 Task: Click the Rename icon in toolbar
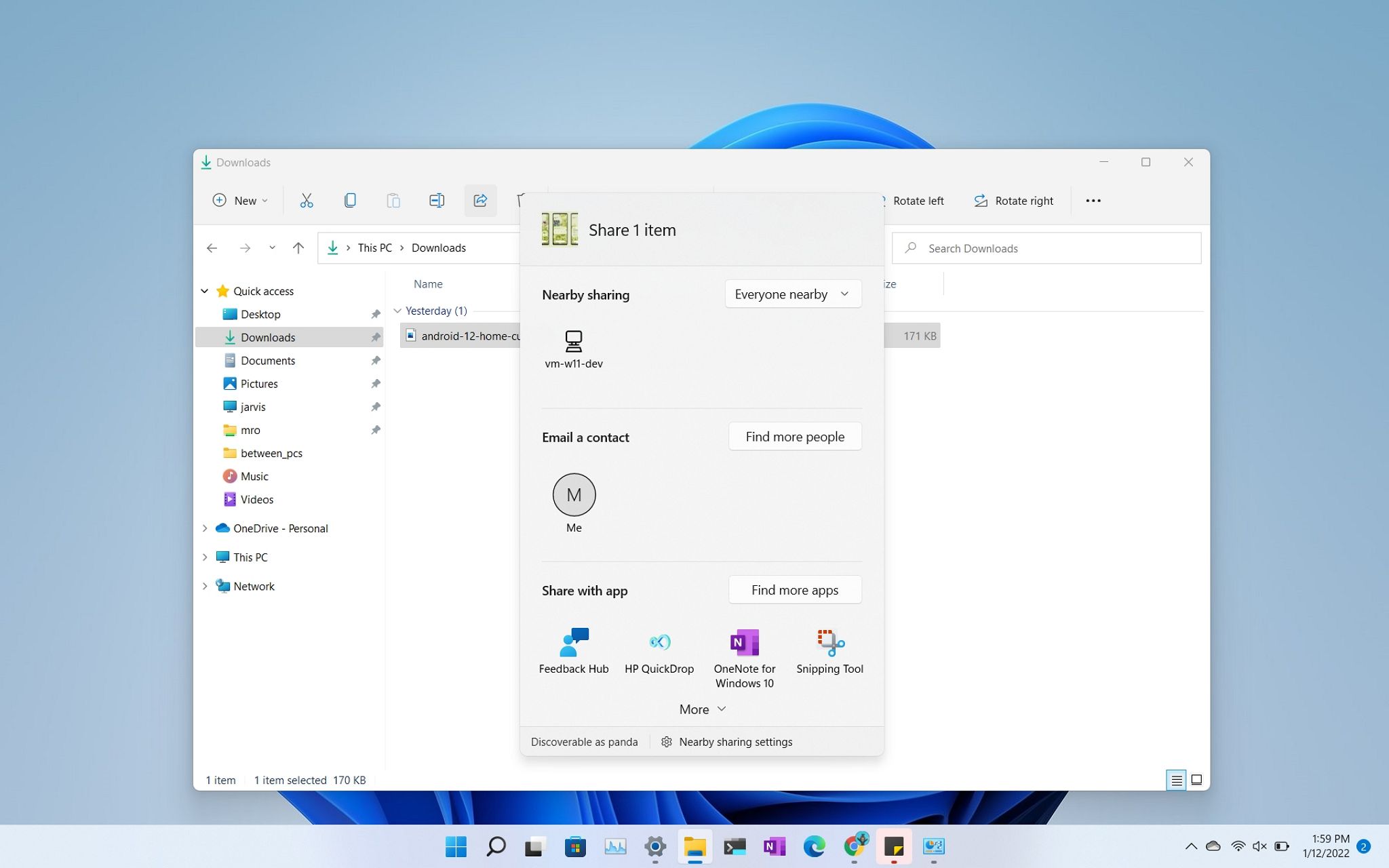point(437,201)
